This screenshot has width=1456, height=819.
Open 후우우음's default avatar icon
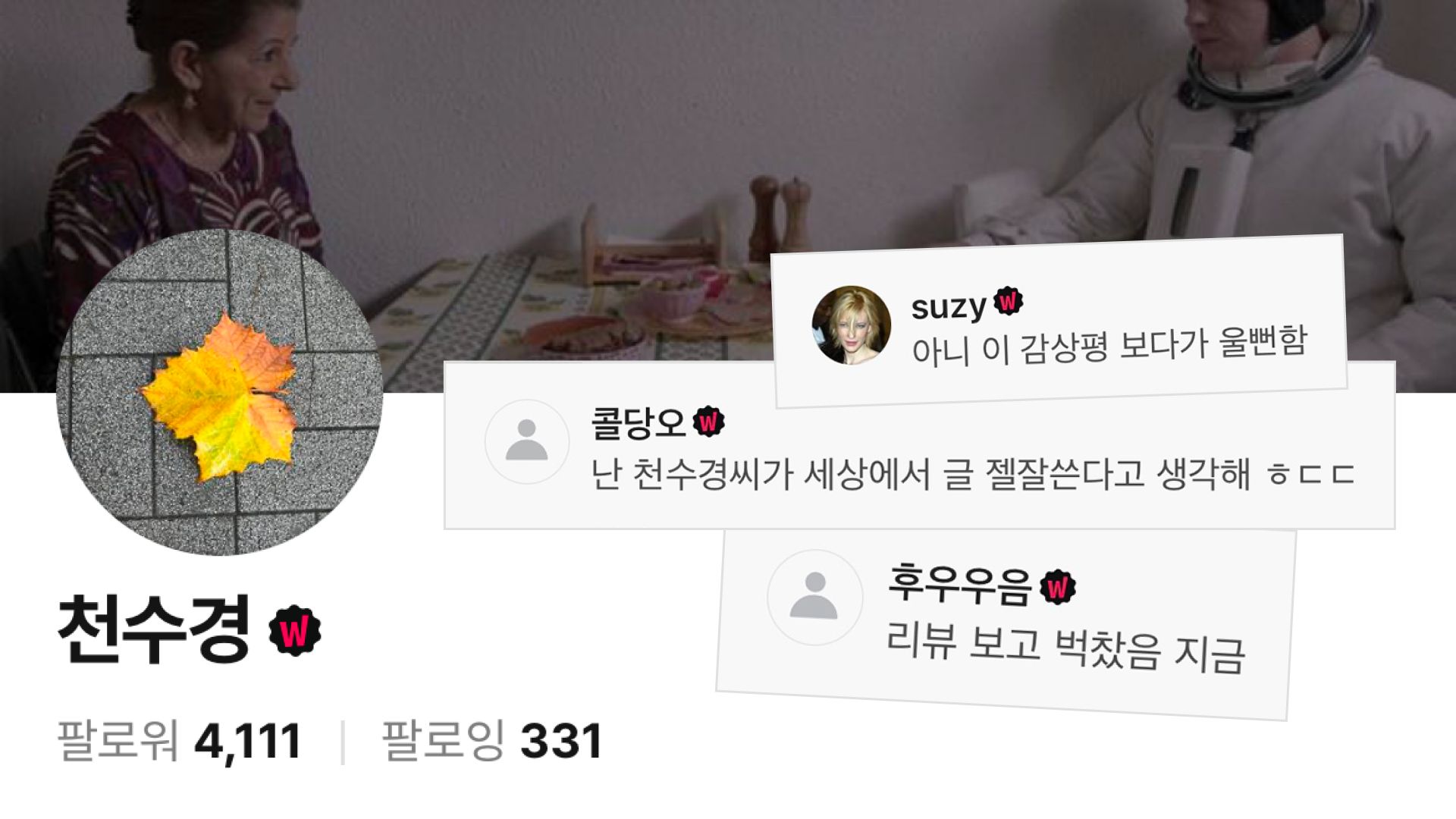(814, 597)
